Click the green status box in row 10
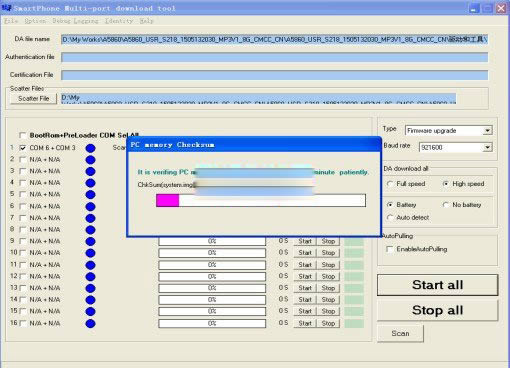Viewport: 510px width, 368px height. (x=354, y=253)
